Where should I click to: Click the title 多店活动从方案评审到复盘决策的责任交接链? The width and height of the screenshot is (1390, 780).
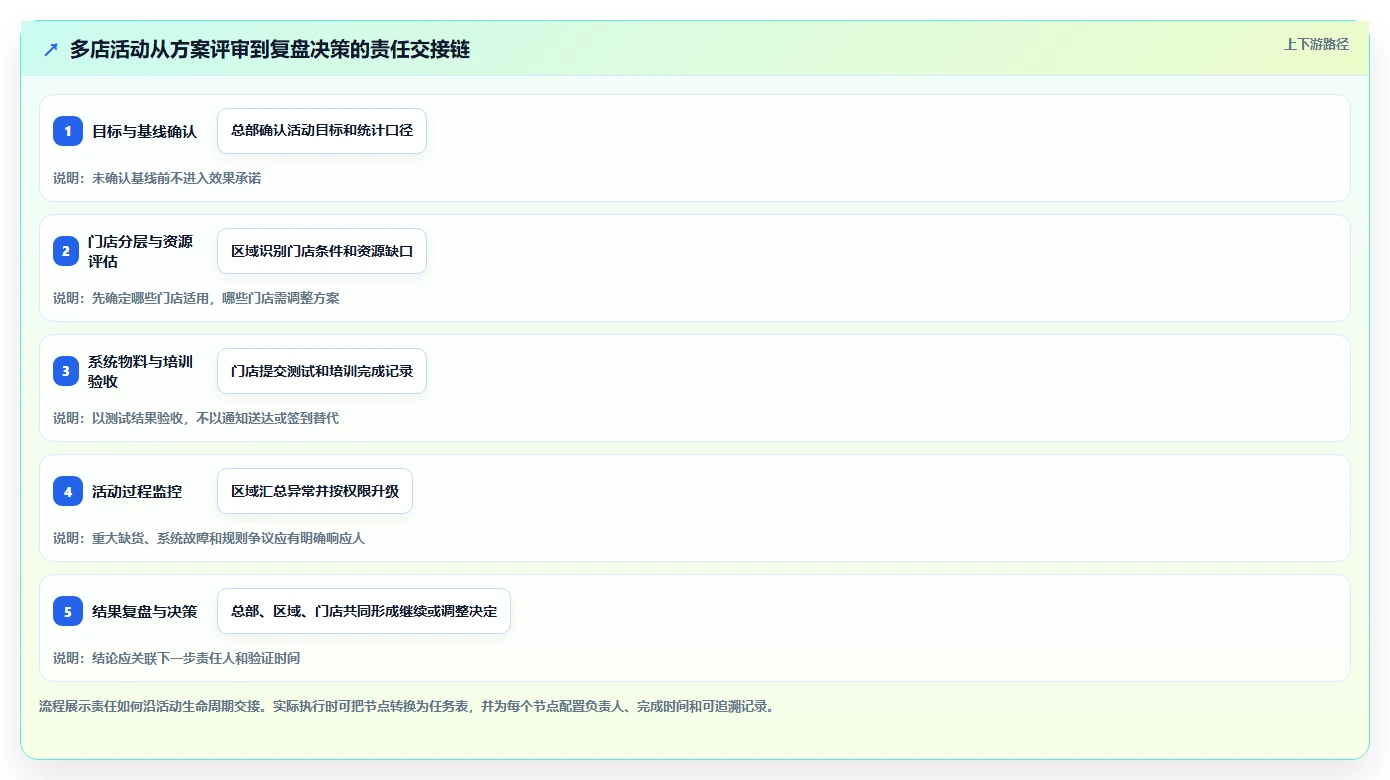270,49
